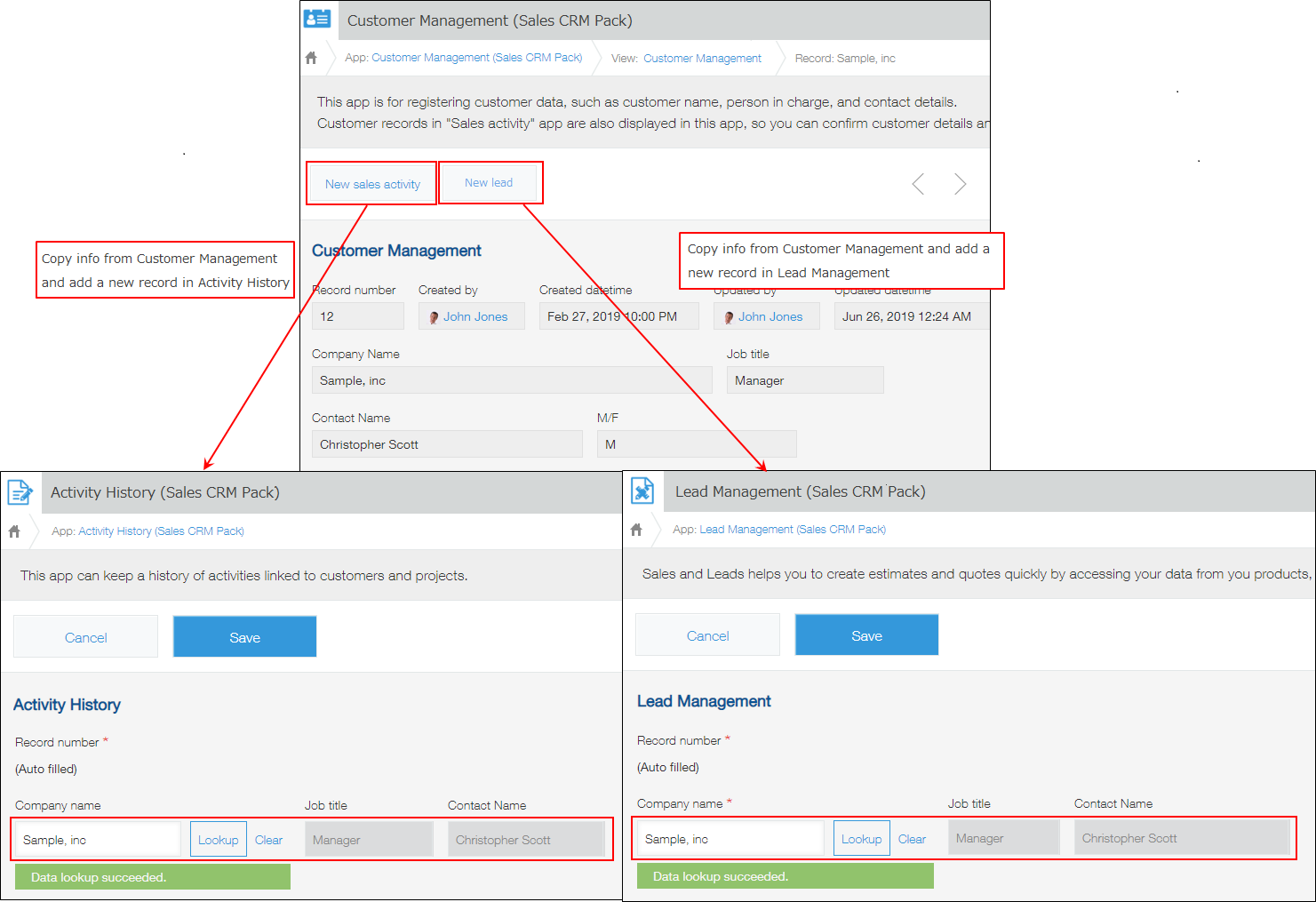Viewport: 1316px width, 902px height.
Task: Go to next record using right arrow
Action: coord(960,183)
